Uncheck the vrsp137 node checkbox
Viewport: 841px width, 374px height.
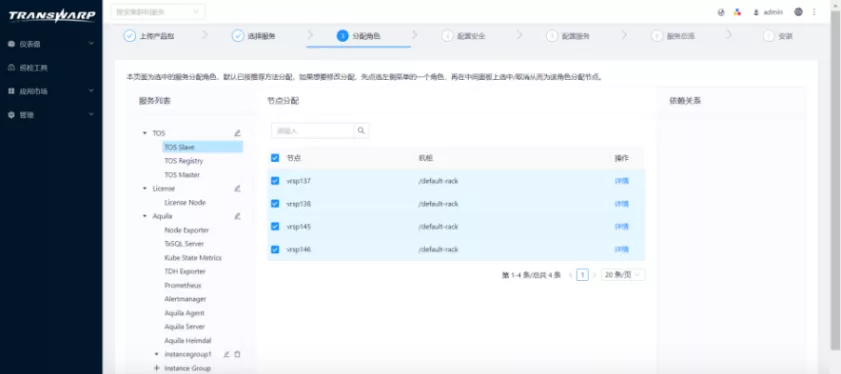[275, 181]
